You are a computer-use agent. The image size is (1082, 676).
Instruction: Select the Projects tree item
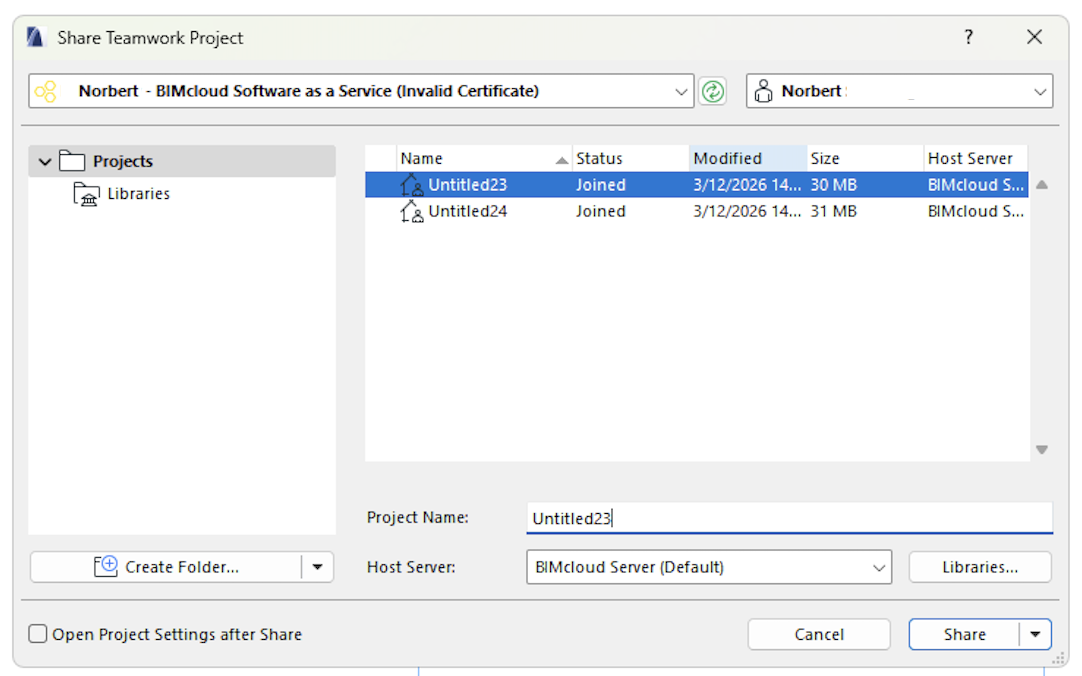[182, 161]
